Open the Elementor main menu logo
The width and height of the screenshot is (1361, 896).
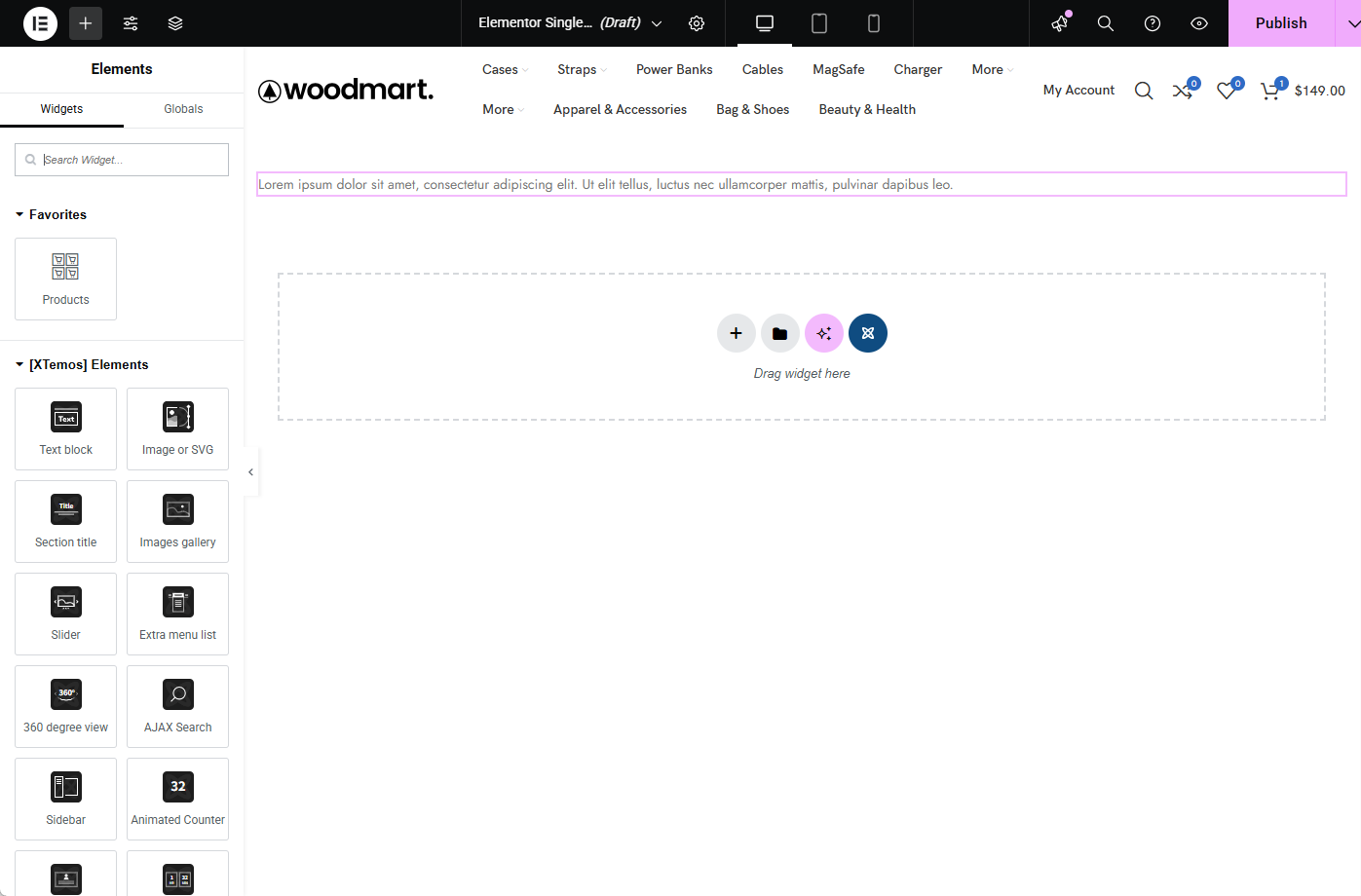[39, 22]
